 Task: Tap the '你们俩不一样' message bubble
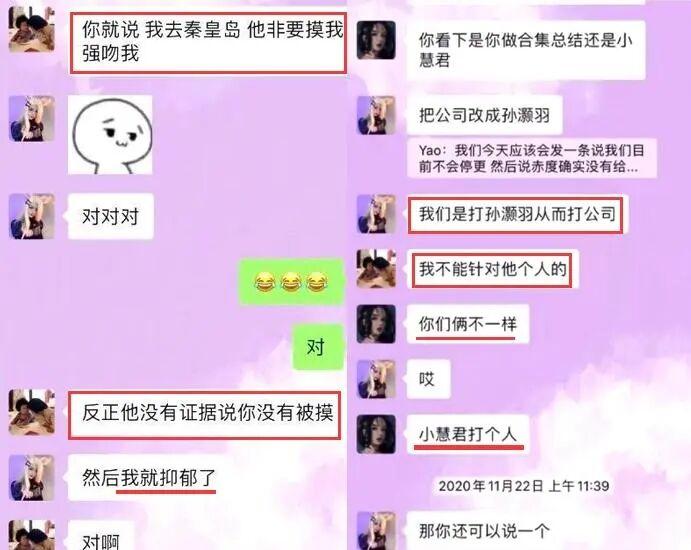[467, 324]
